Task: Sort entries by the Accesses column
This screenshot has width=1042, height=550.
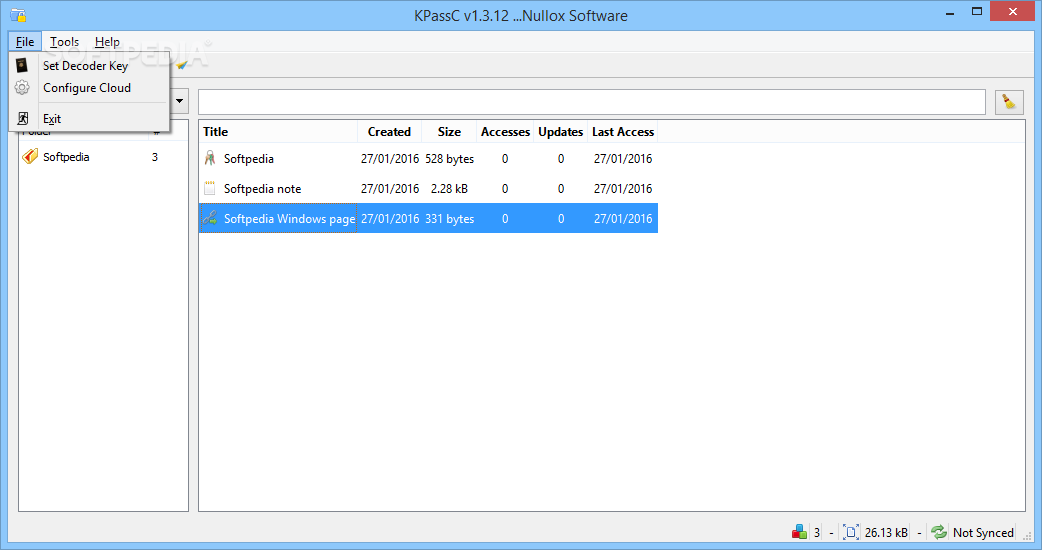Action: coord(505,132)
